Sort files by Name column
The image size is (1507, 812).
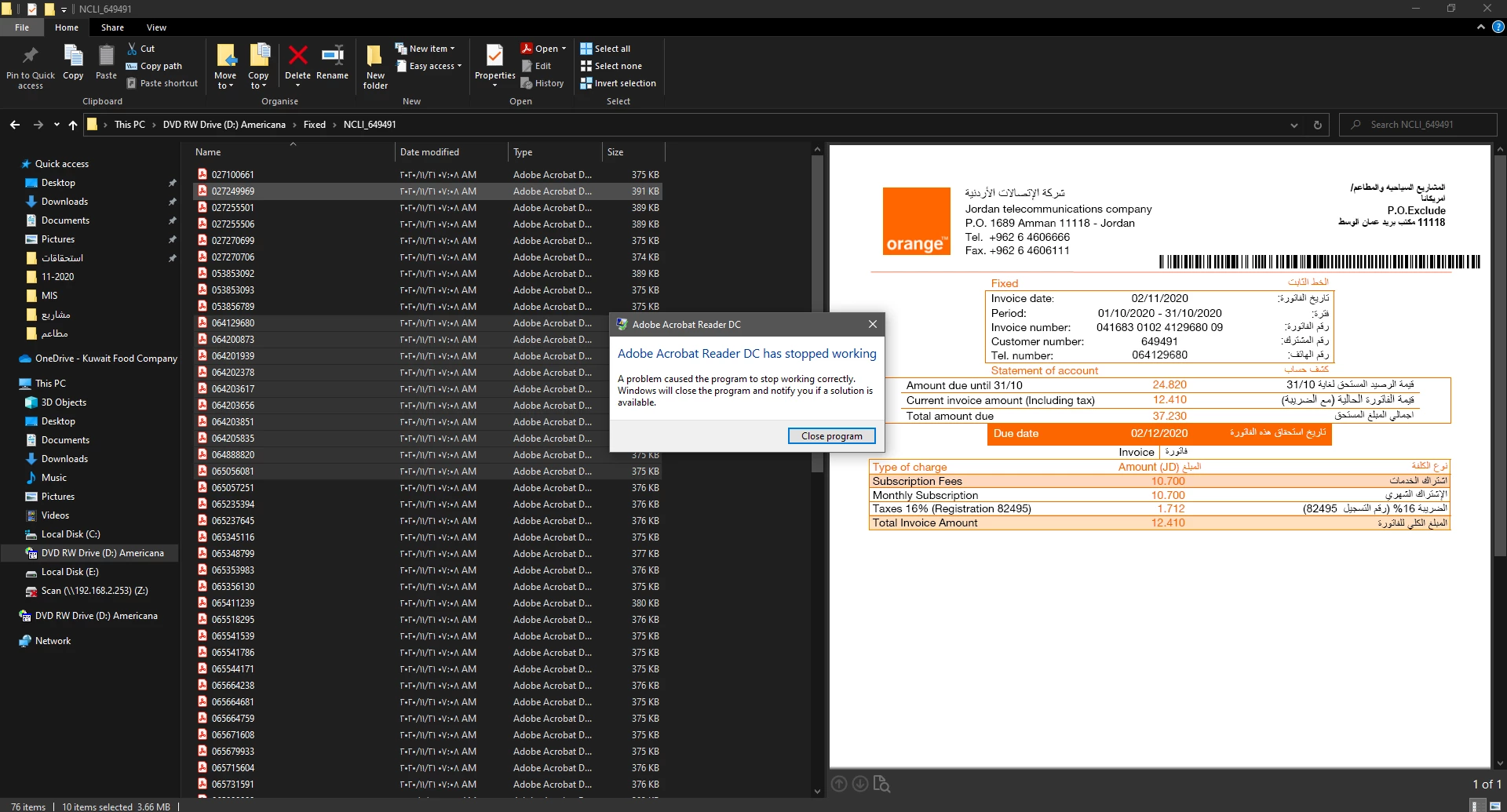tap(293, 152)
